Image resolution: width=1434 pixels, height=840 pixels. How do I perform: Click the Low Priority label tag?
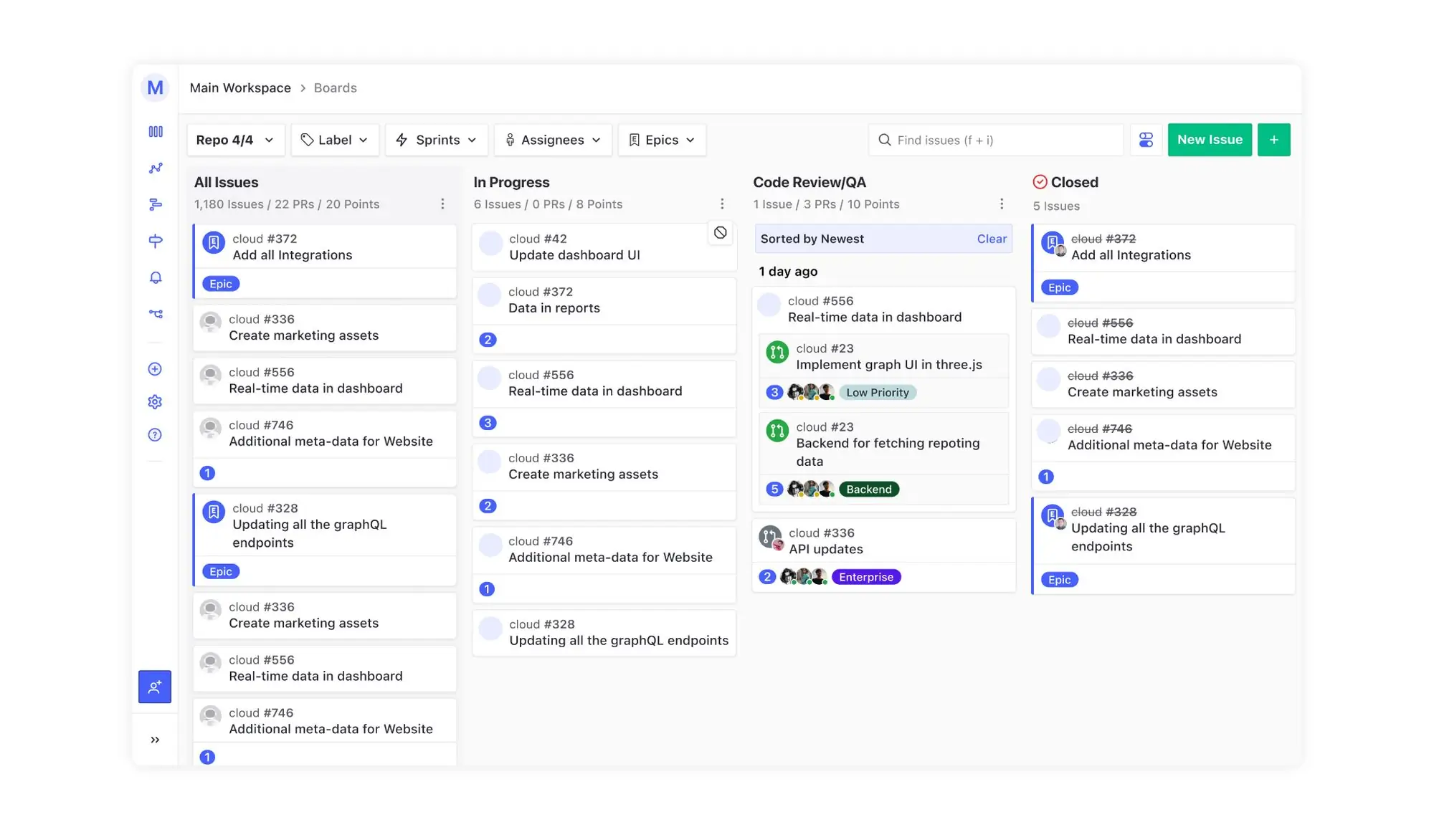(878, 392)
